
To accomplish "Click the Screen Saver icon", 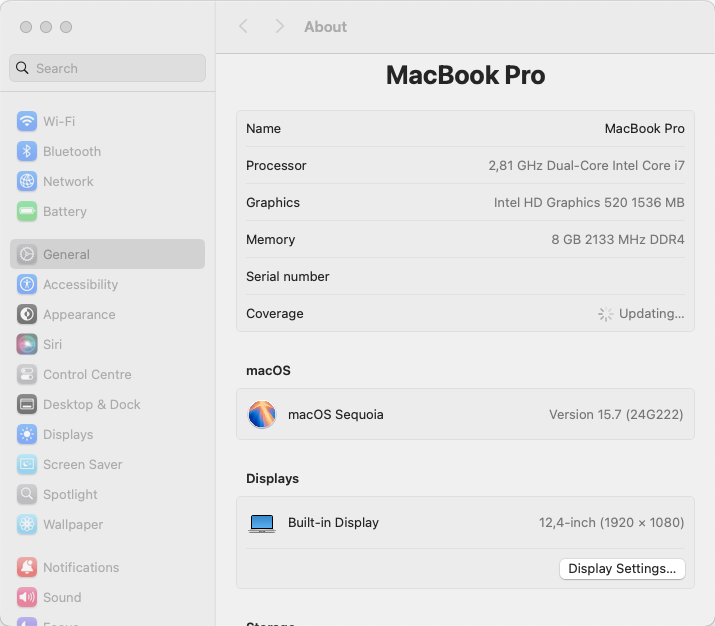I will (27, 464).
